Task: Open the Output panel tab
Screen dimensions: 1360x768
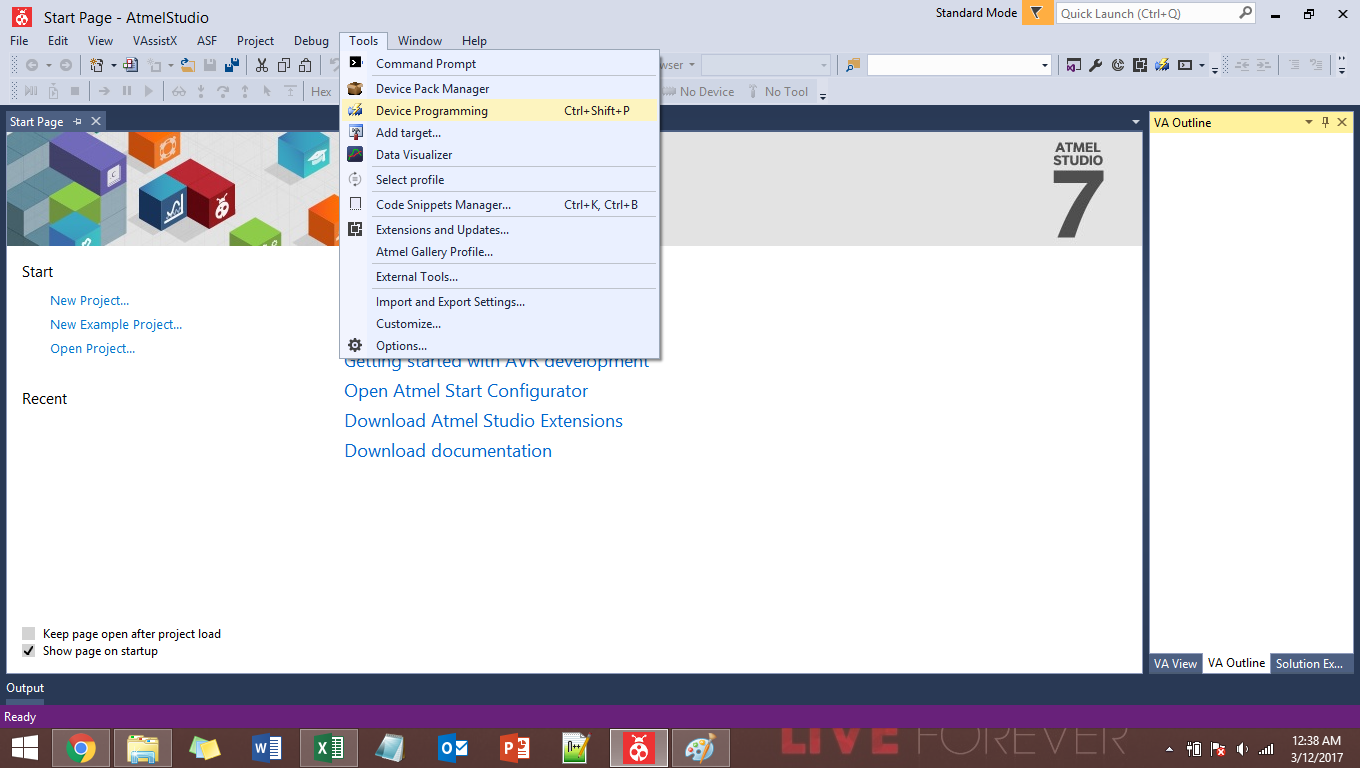Action: coord(25,688)
